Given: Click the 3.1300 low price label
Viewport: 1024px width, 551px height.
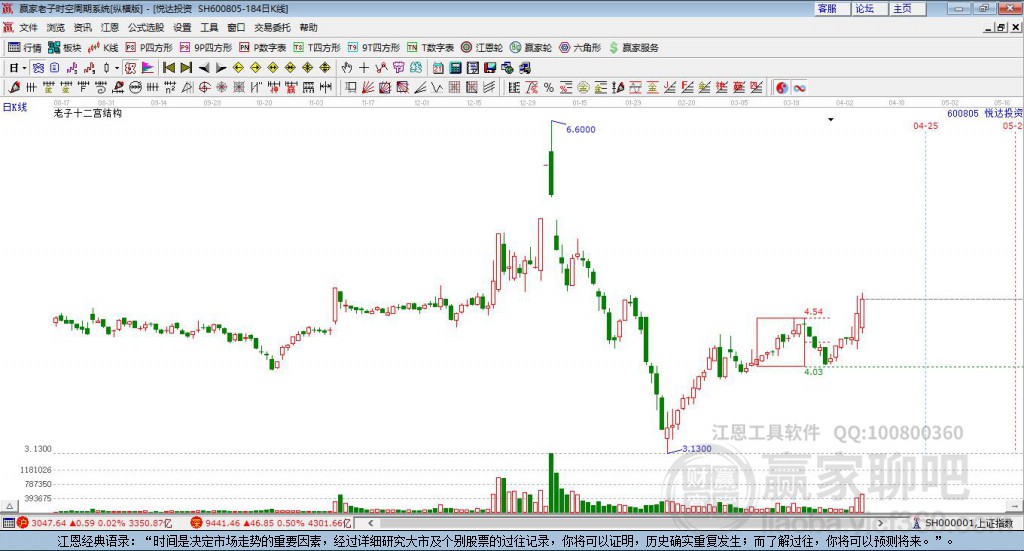Looking at the screenshot, I should coord(697,449).
